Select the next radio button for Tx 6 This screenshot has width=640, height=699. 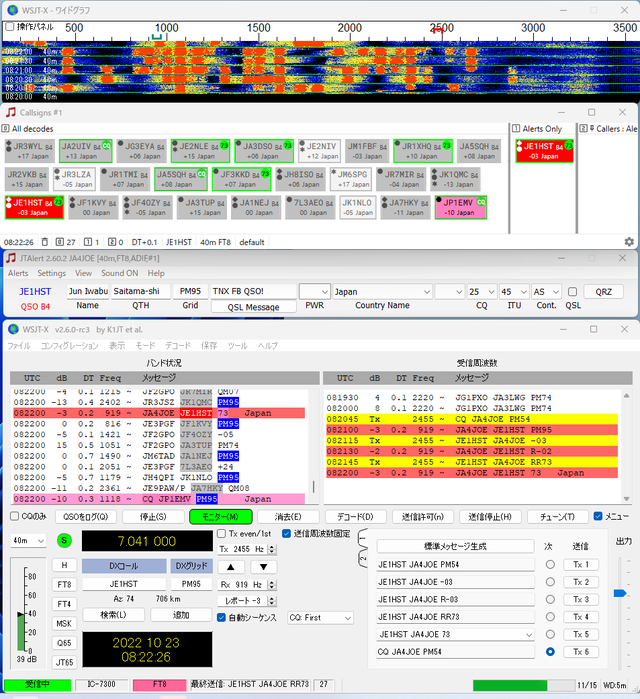click(x=550, y=652)
